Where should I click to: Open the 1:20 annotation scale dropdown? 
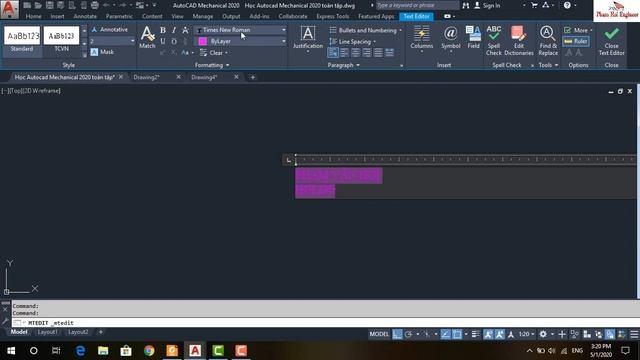coord(526,334)
